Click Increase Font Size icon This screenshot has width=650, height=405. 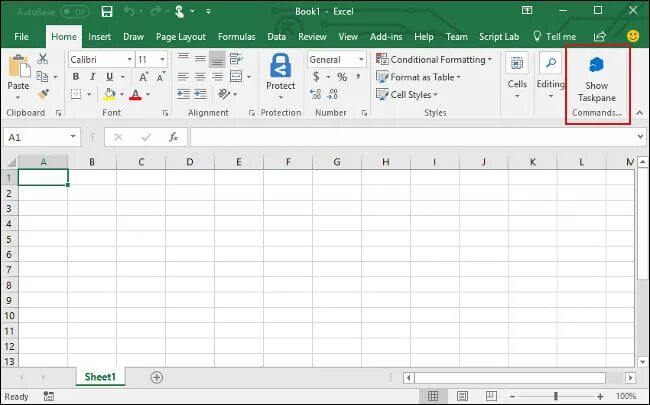(x=143, y=77)
